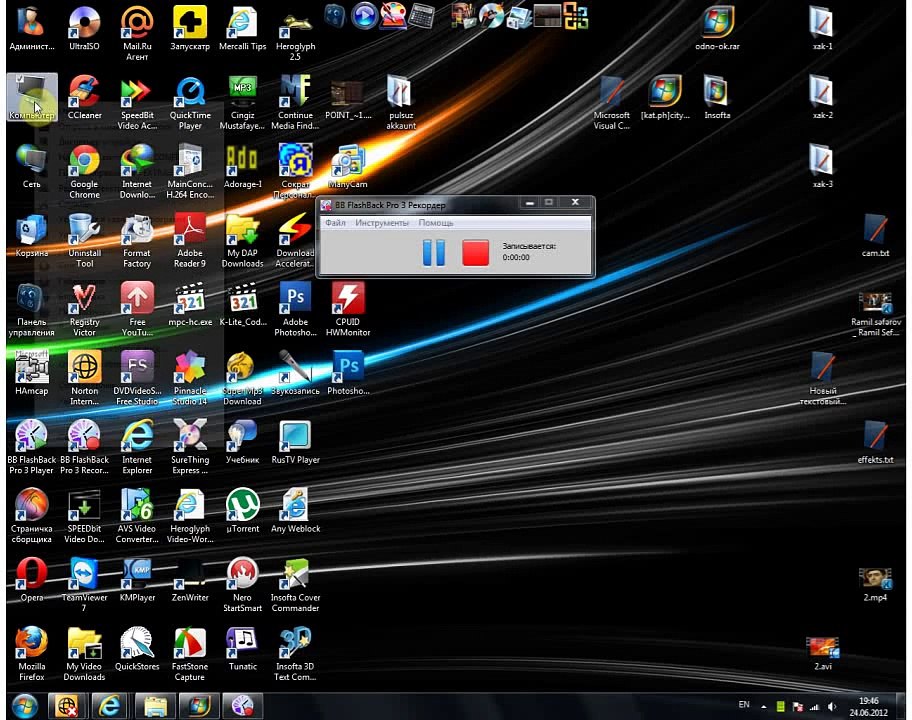Select the Mozilla Firefox shortcut

tap(31, 654)
